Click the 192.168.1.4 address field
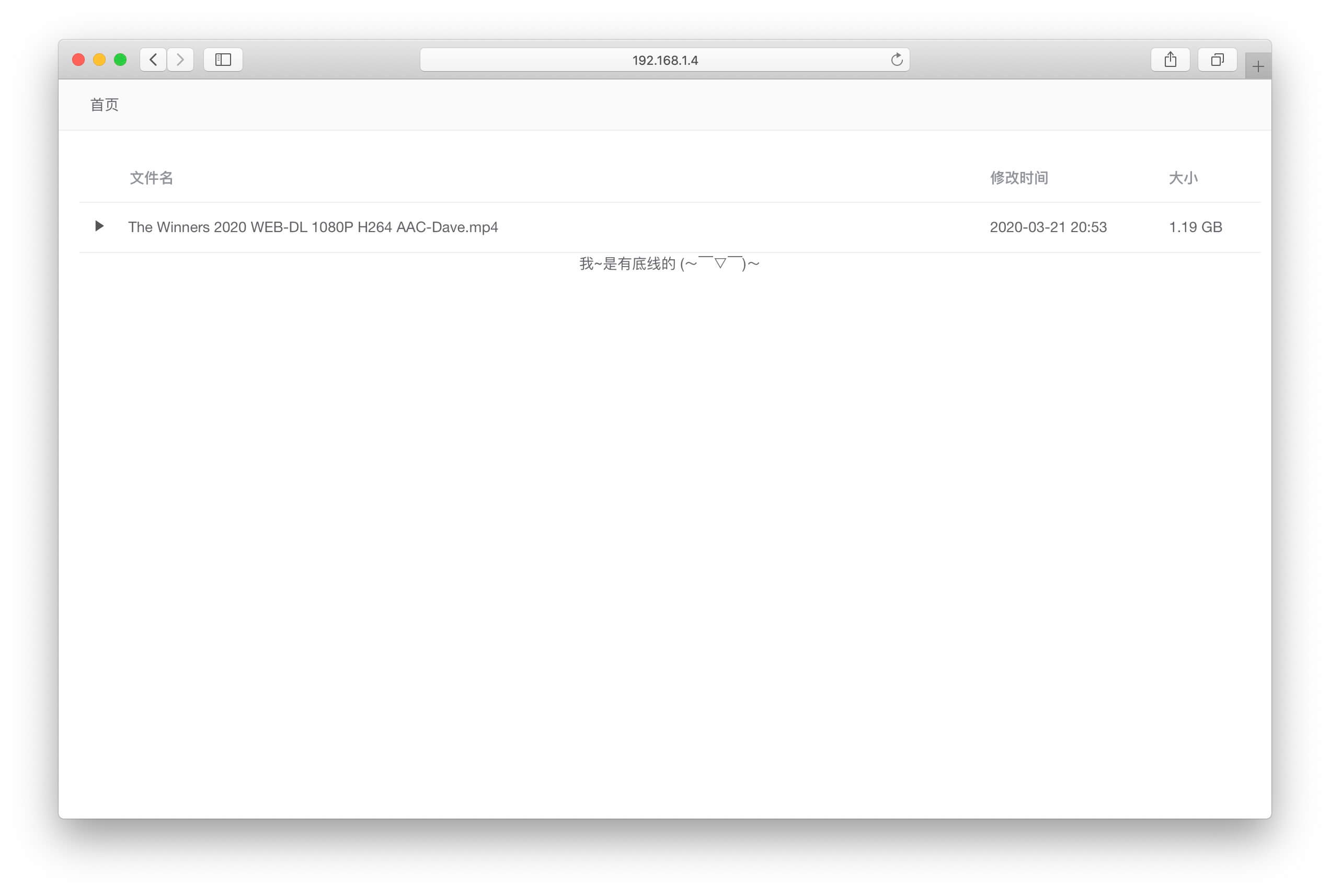The width and height of the screenshot is (1330, 896). [664, 60]
